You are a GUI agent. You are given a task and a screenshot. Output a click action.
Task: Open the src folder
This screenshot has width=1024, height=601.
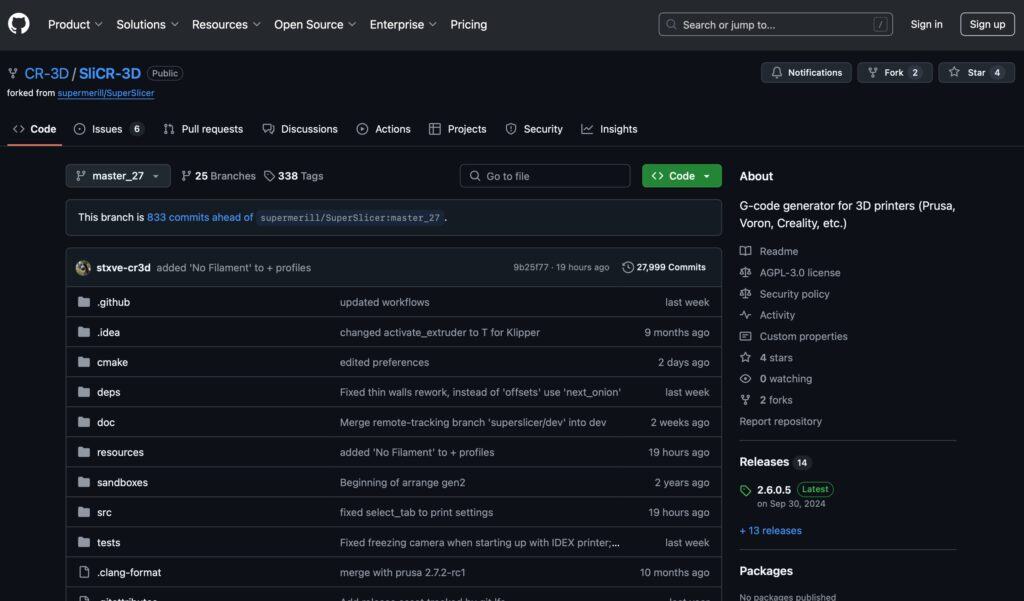pos(104,512)
